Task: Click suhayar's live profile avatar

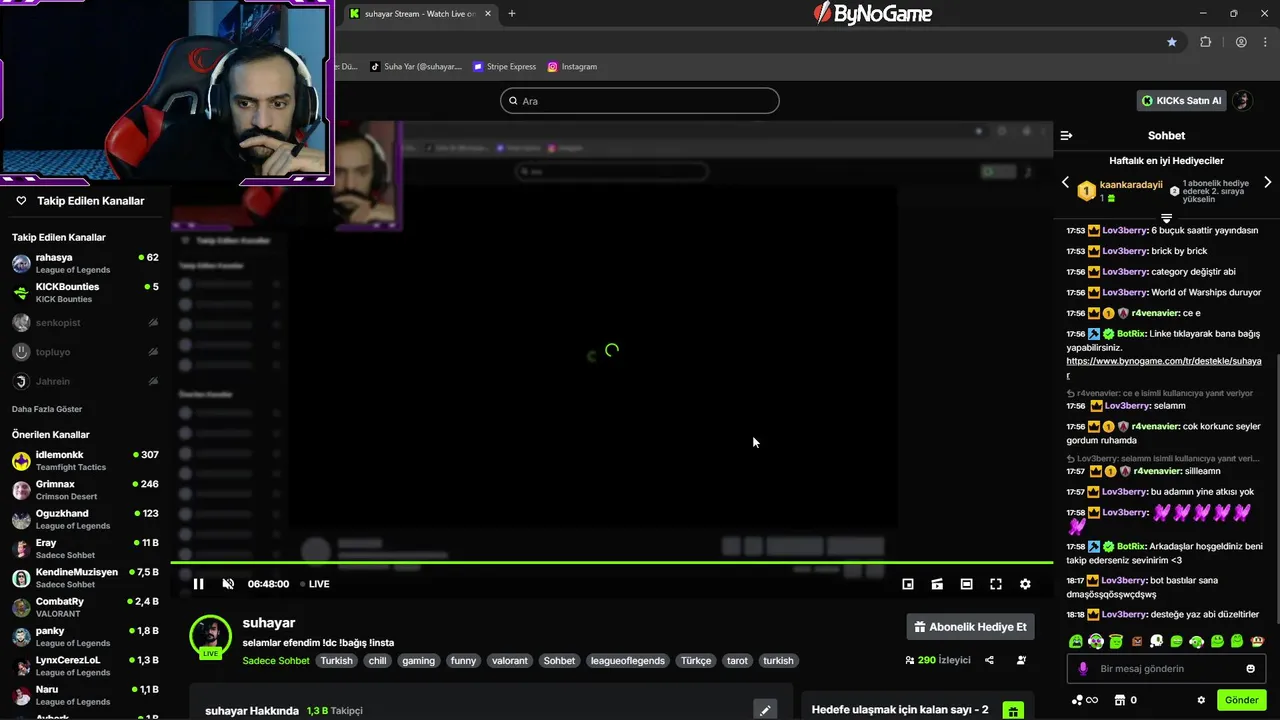Action: pos(210,637)
